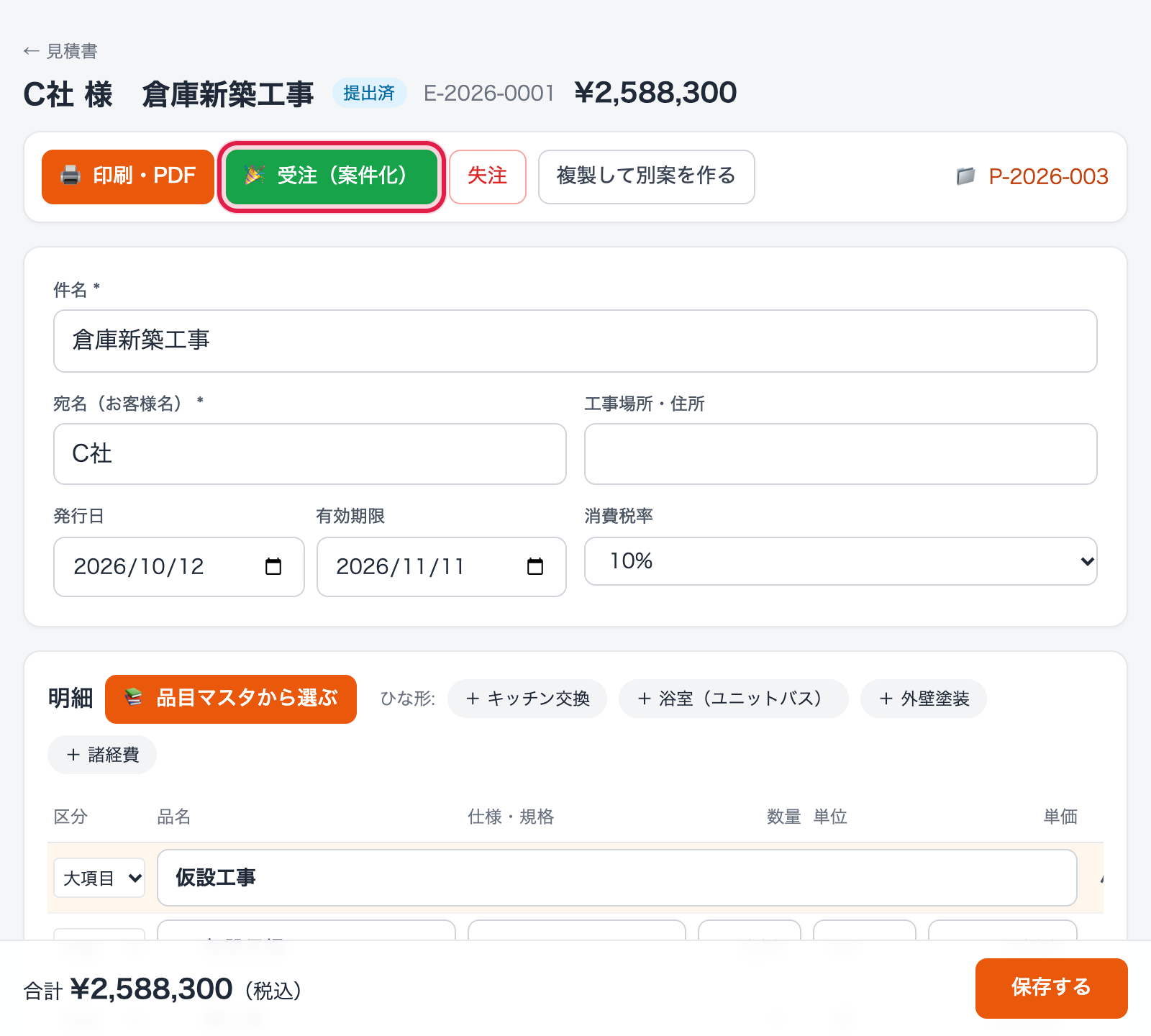Click the 数量 column header

click(x=783, y=817)
